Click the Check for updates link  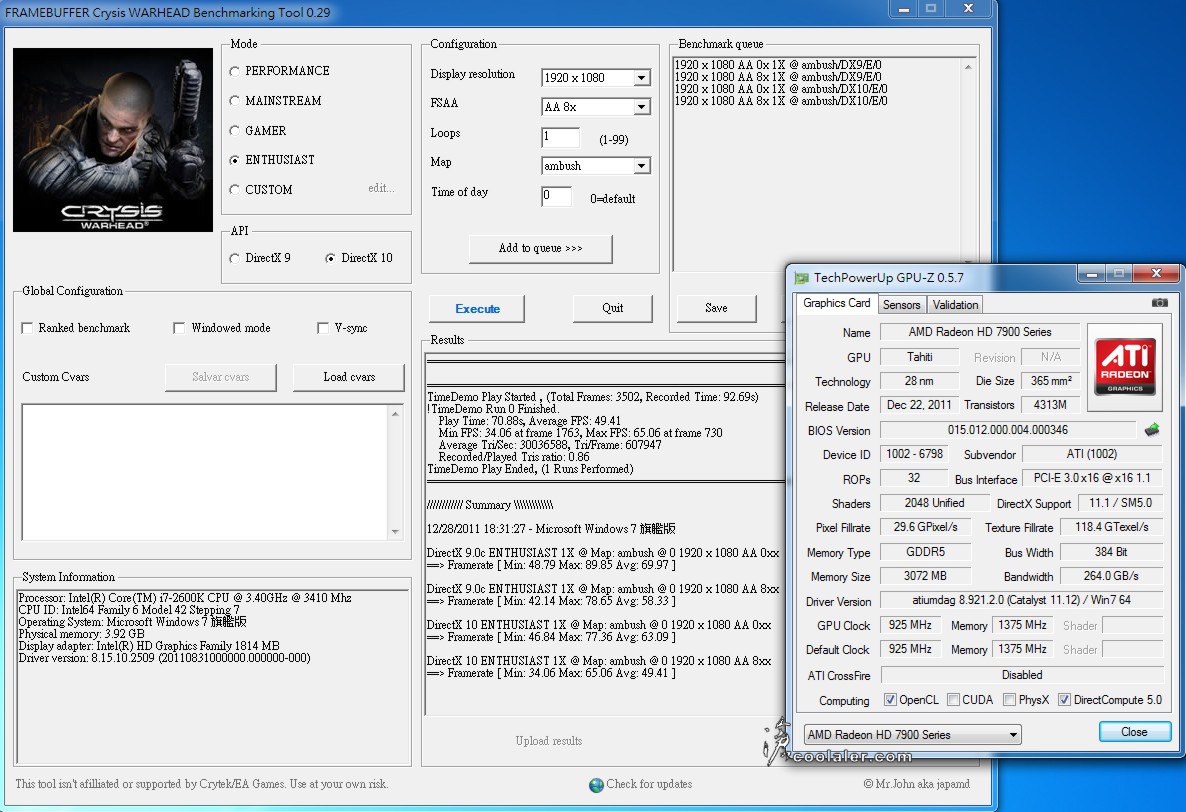(x=649, y=784)
